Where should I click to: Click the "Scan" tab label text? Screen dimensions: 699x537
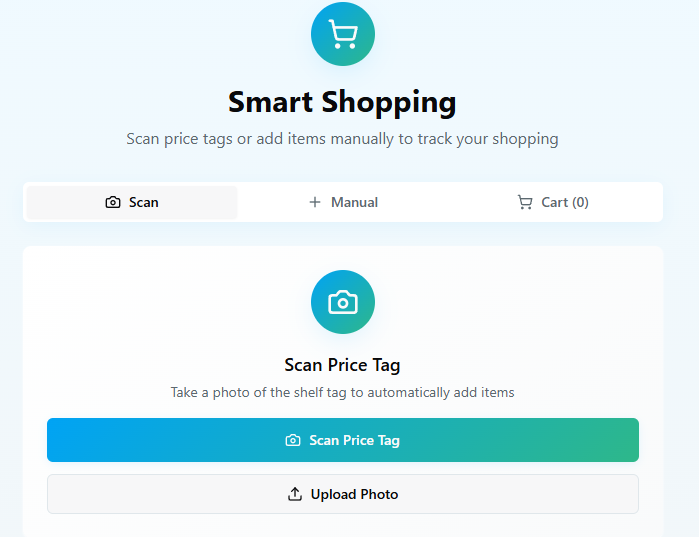144,202
